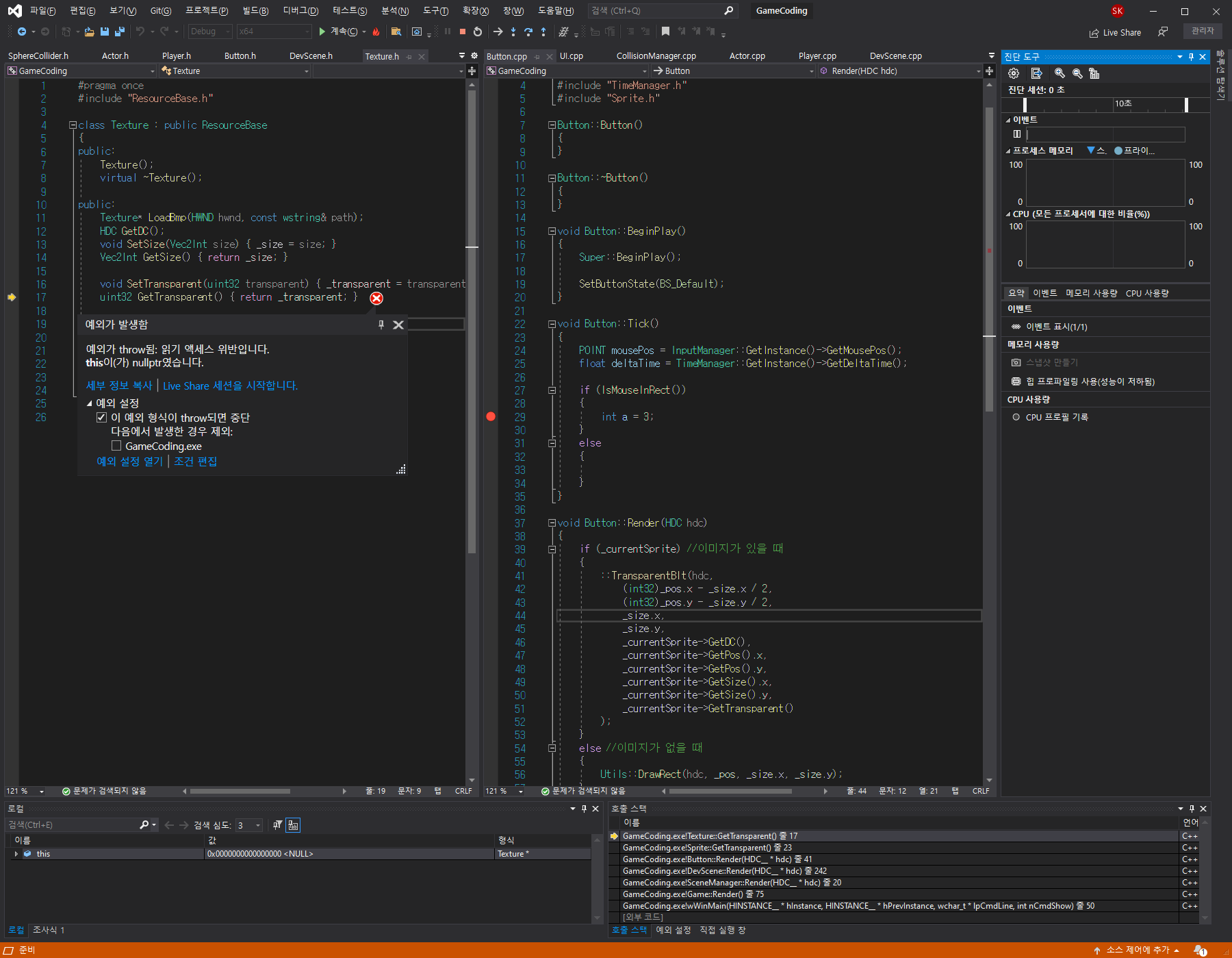1232x958 pixels.
Task: Switch to CollisionManager.cpp tab
Action: [x=656, y=55]
